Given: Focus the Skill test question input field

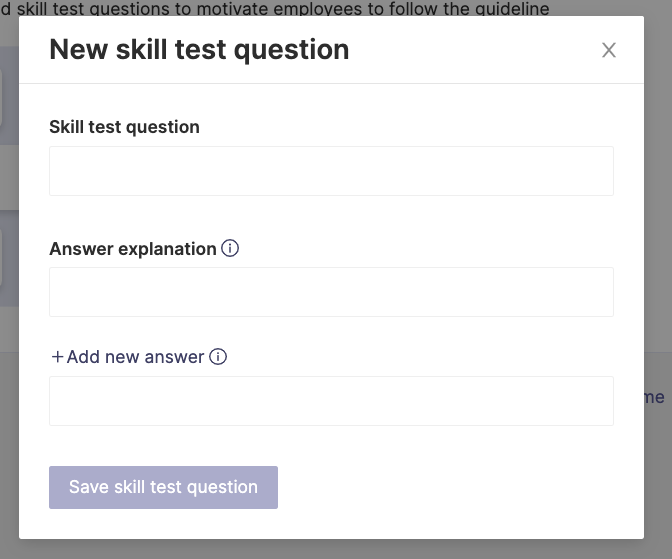Looking at the screenshot, I should (331, 171).
